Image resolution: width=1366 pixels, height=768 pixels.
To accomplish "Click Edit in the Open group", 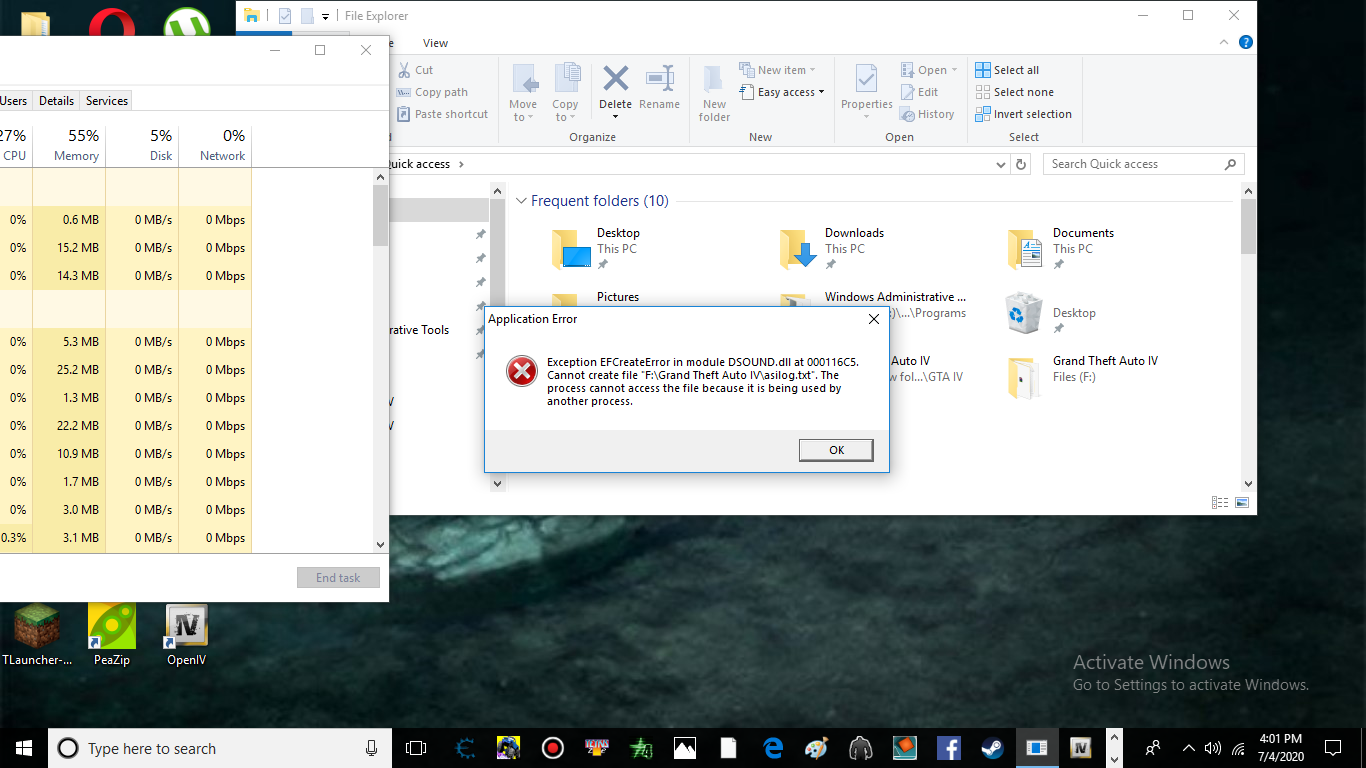I will 919,92.
